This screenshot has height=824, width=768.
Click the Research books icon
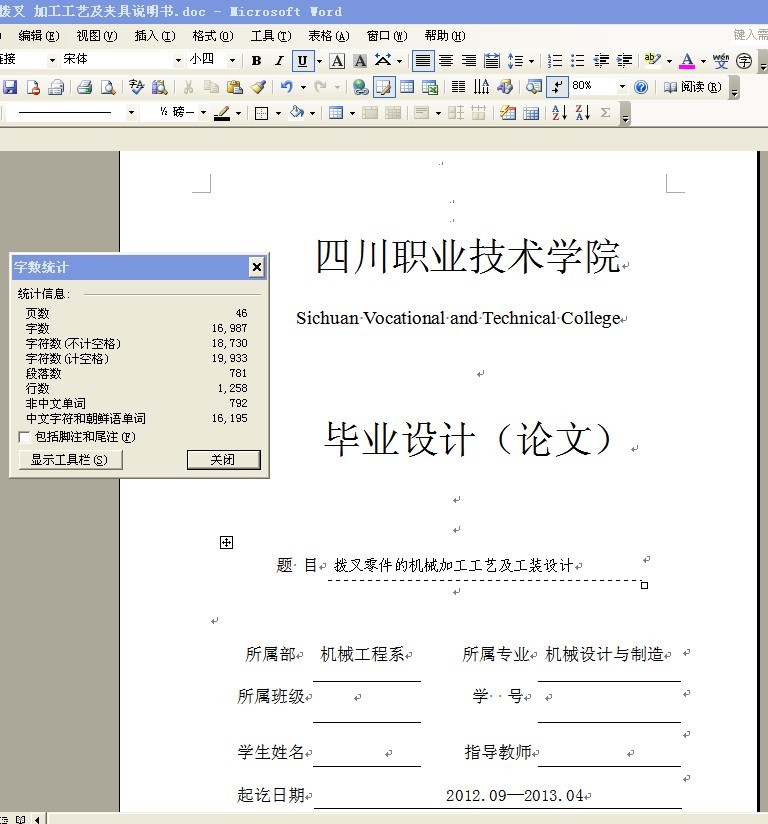[159, 87]
